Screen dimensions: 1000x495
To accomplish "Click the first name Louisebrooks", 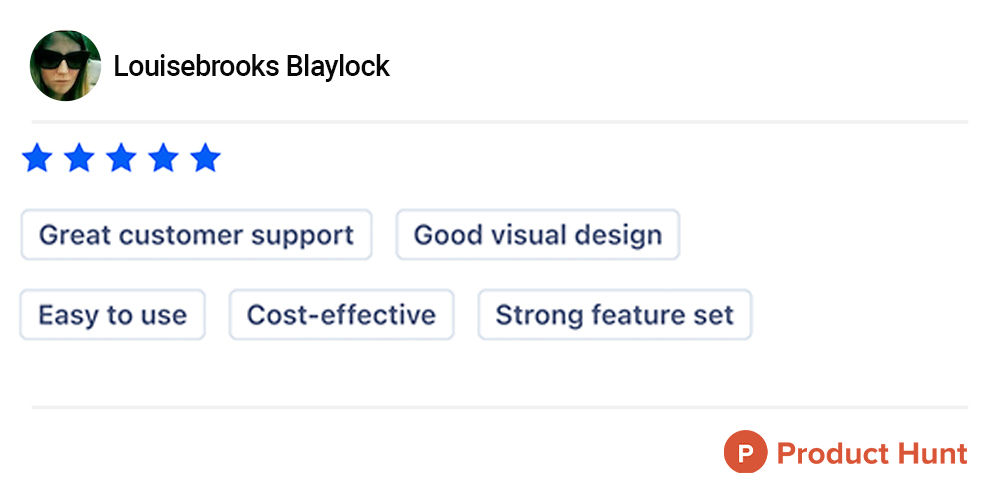I will pyautogui.click(x=196, y=67).
